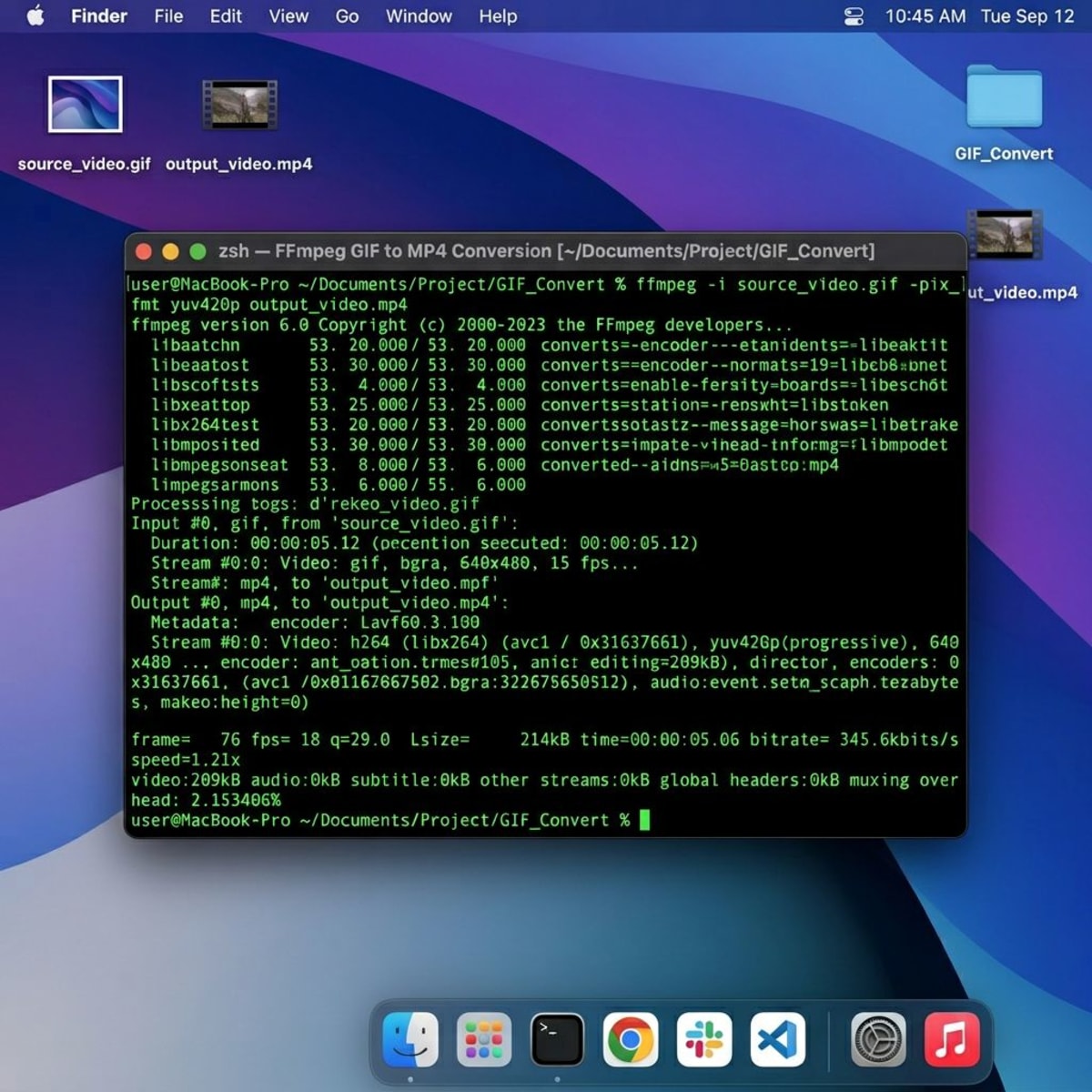Open the File menu

(168, 15)
